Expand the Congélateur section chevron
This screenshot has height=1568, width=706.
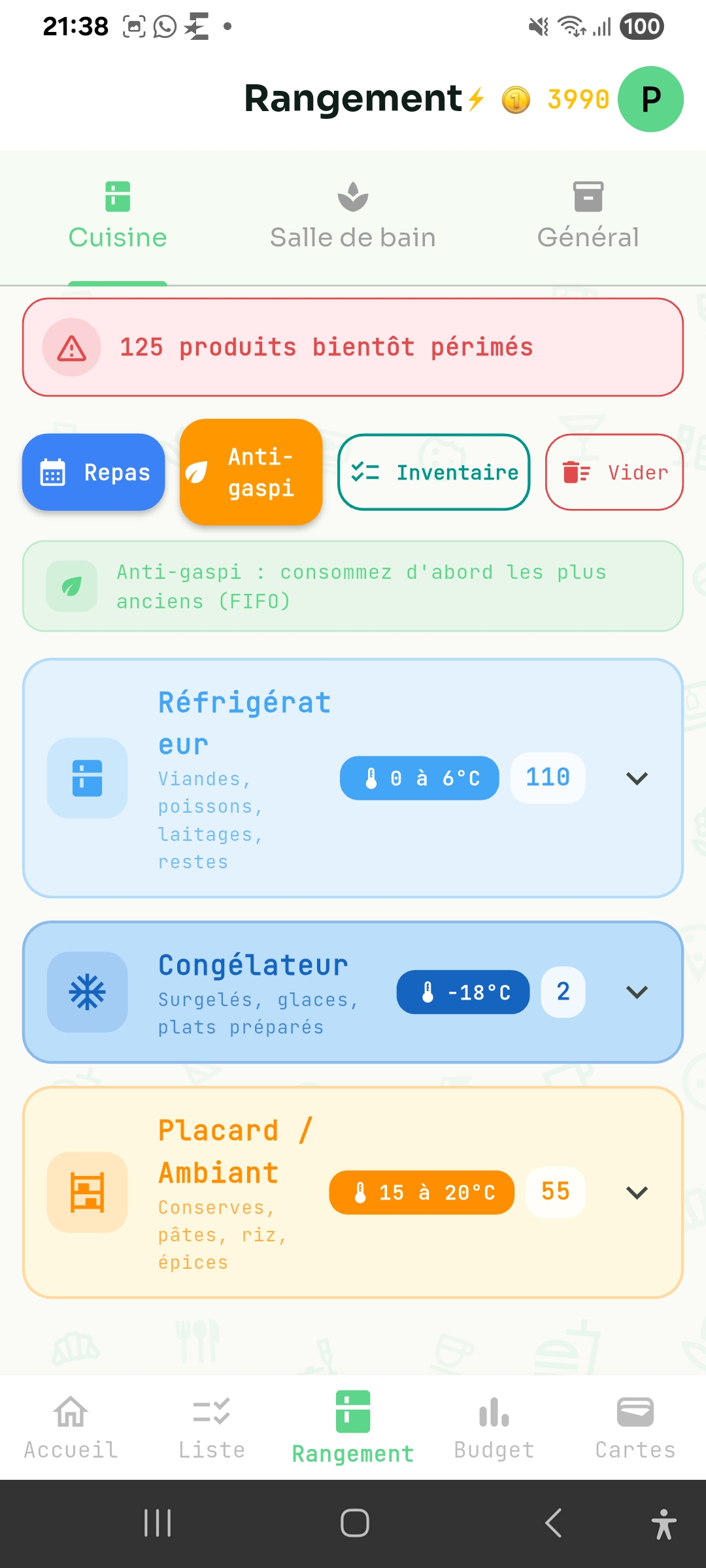pyautogui.click(x=637, y=992)
